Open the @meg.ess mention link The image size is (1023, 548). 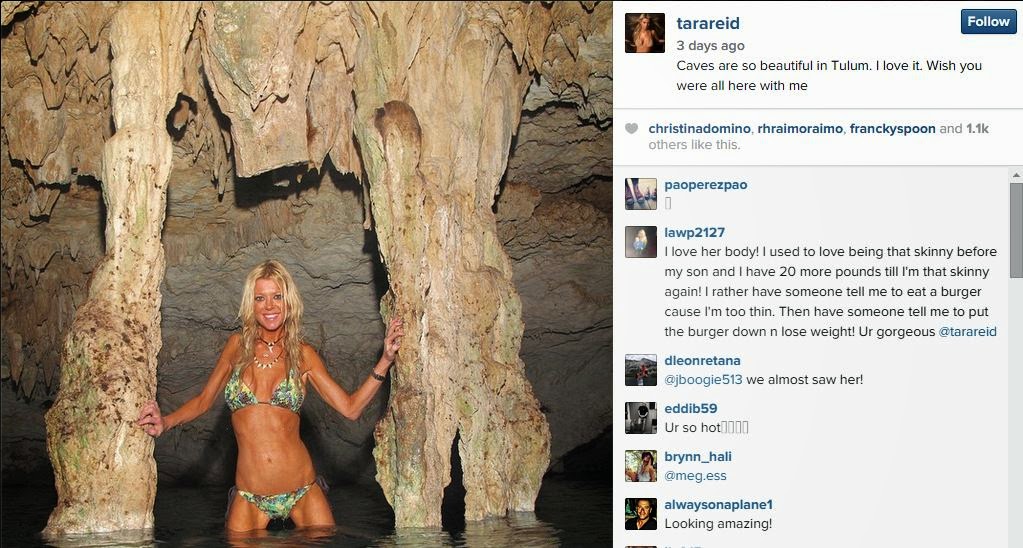[695, 476]
